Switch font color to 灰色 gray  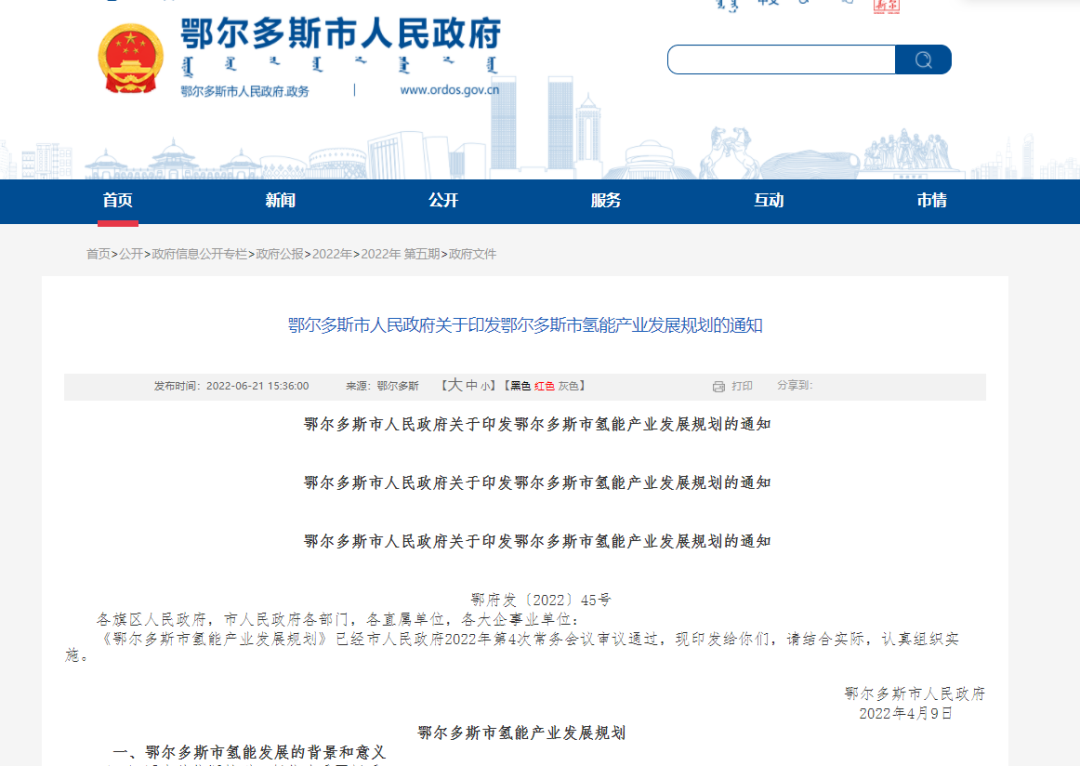pos(567,386)
